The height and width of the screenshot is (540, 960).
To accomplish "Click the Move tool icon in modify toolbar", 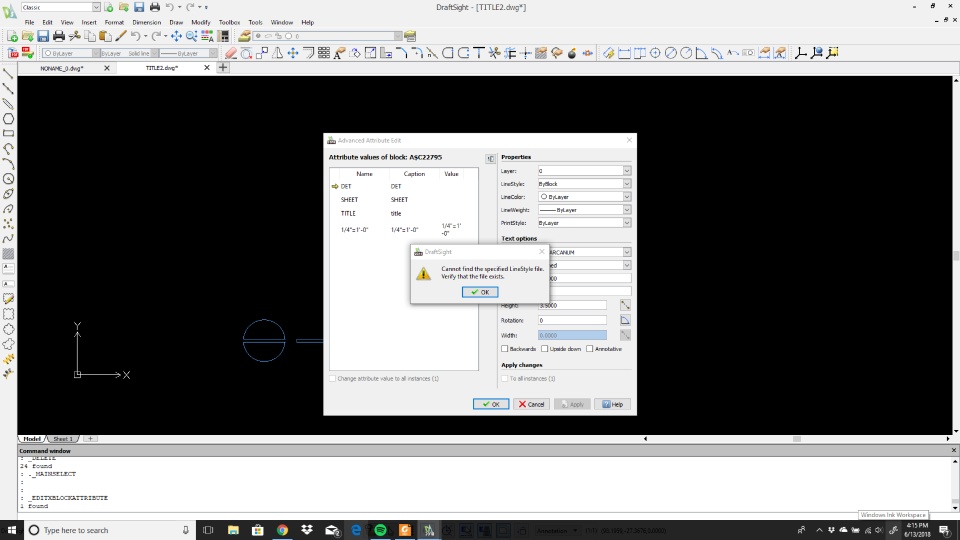I will (x=293, y=53).
